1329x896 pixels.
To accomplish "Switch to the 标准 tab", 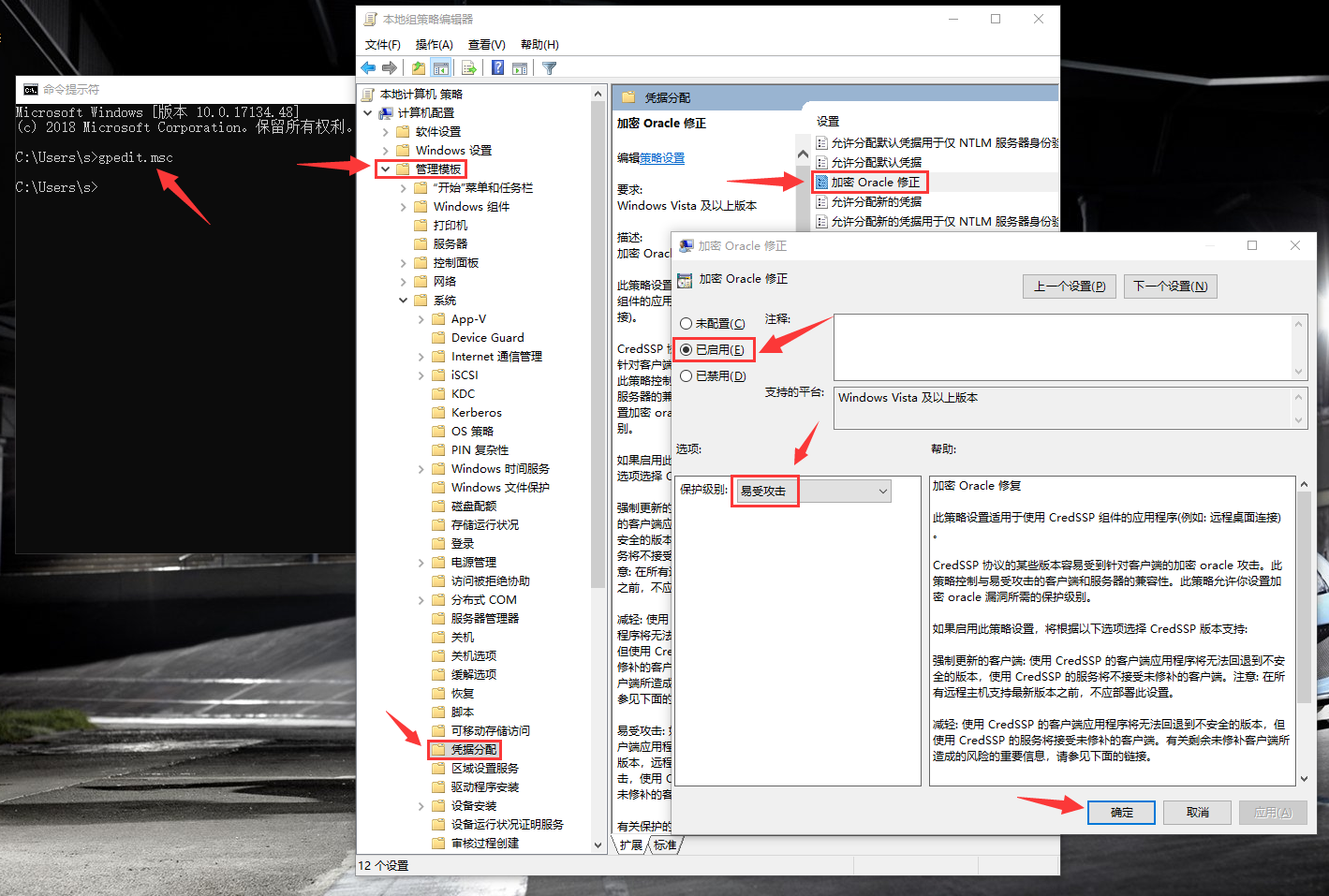I will (665, 845).
